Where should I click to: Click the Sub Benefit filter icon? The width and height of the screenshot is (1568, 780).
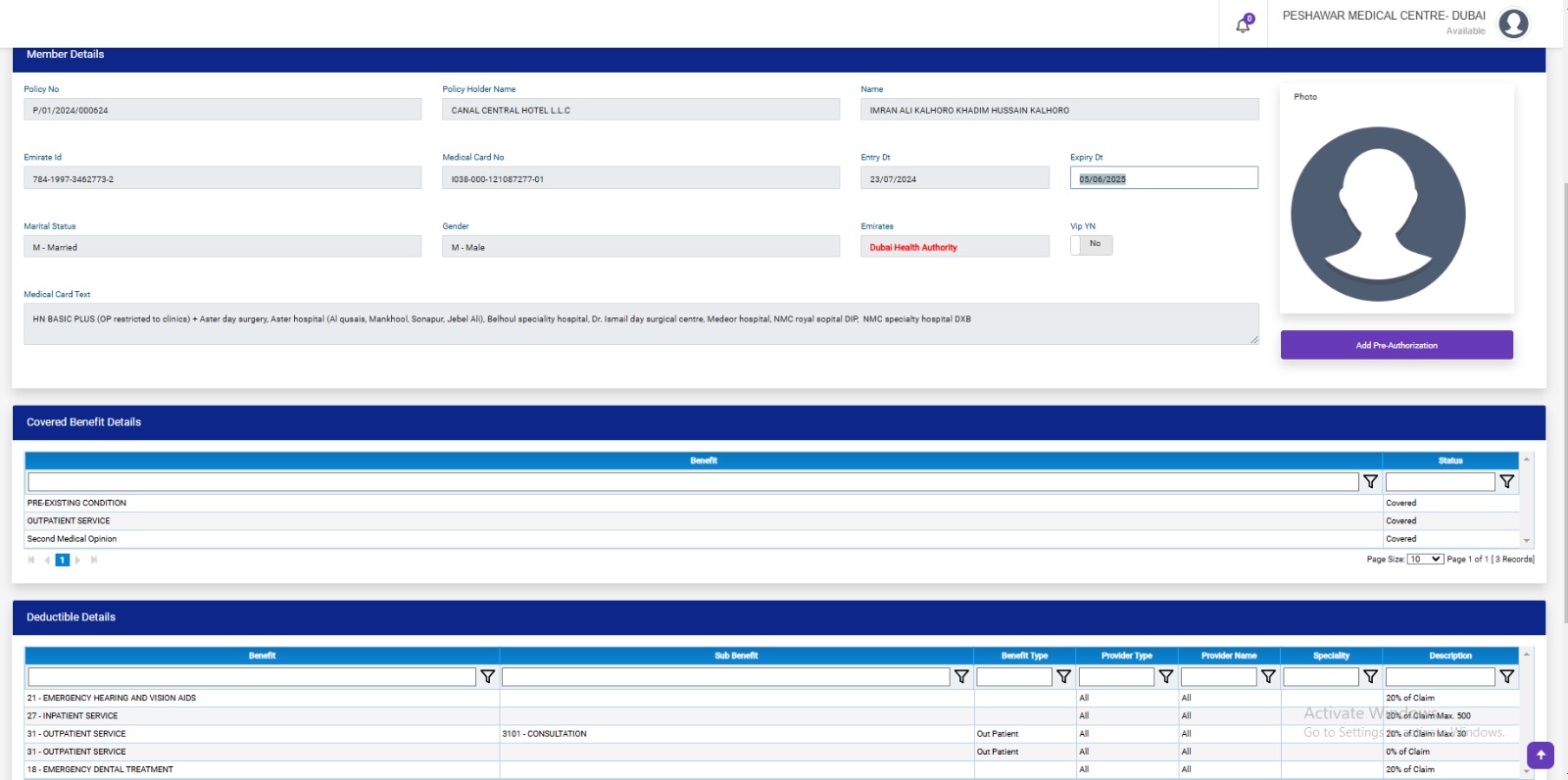(x=961, y=677)
